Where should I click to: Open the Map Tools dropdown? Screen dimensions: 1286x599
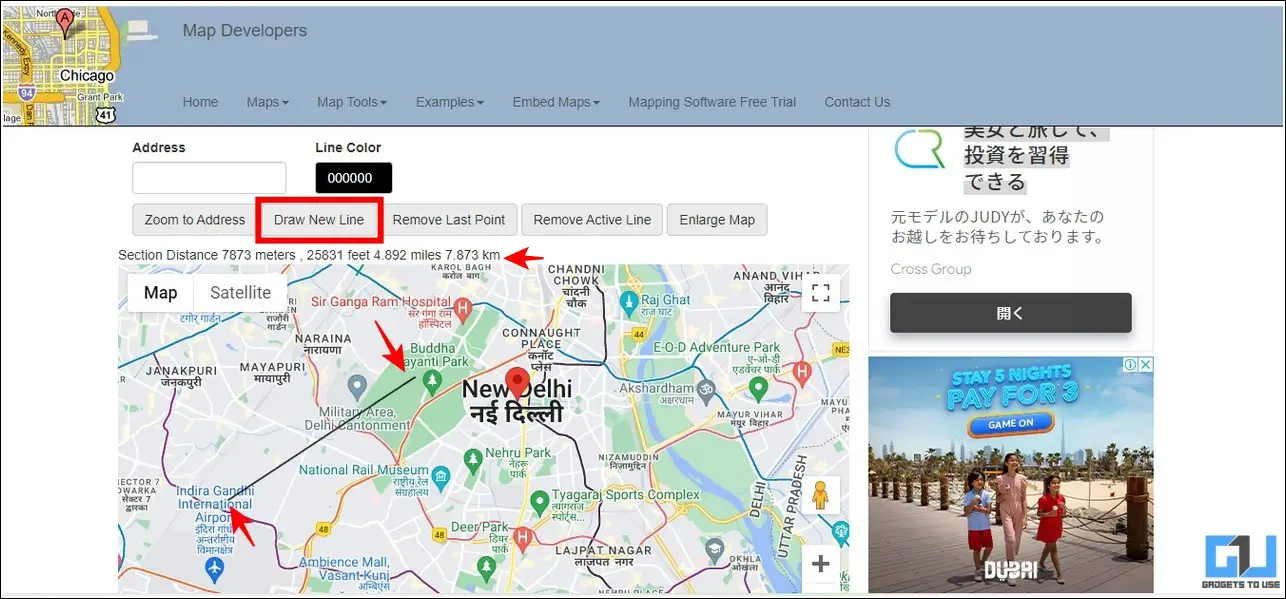[x=352, y=102]
